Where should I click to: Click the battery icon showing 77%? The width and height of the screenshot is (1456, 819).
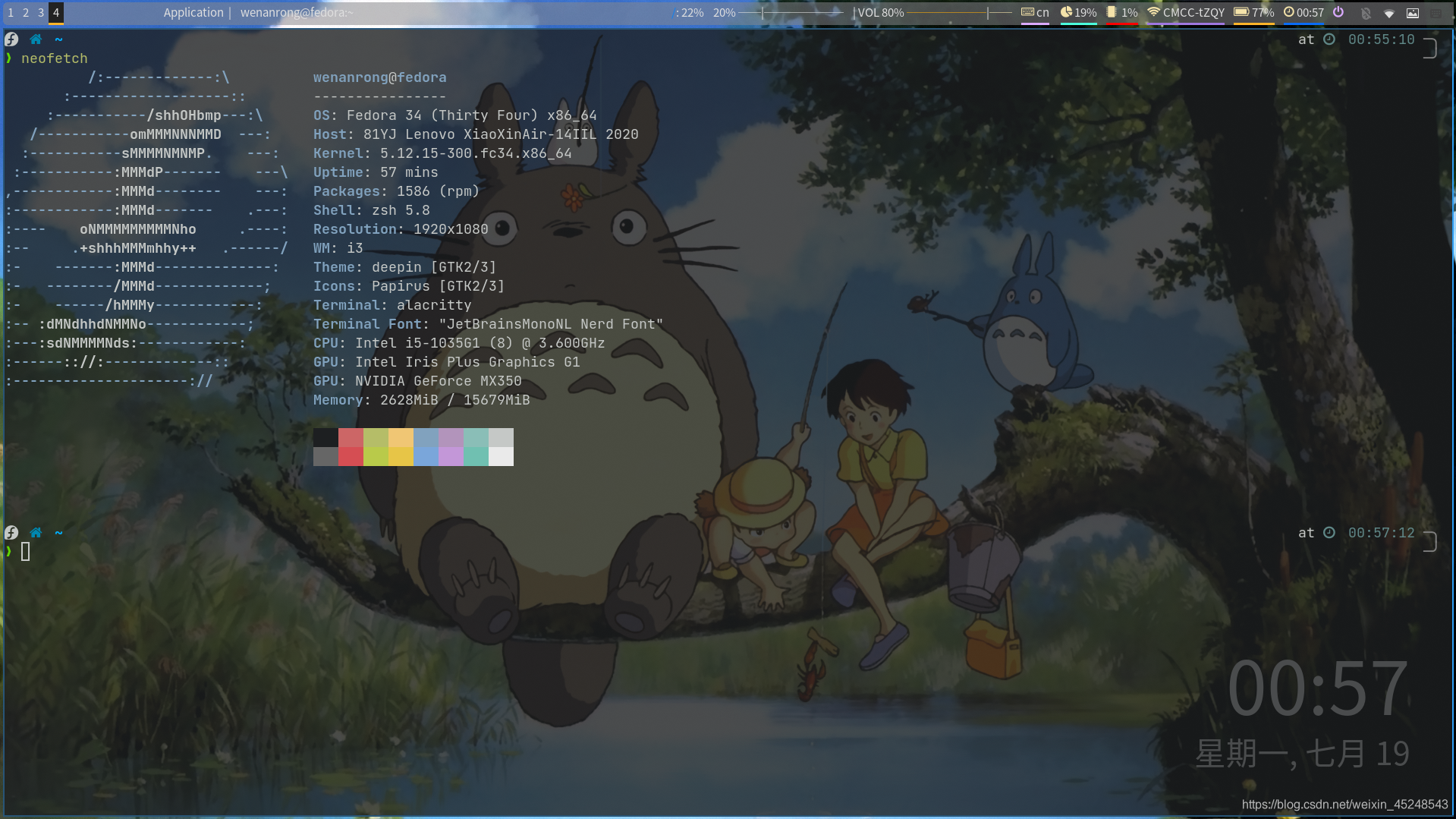coord(1241,12)
